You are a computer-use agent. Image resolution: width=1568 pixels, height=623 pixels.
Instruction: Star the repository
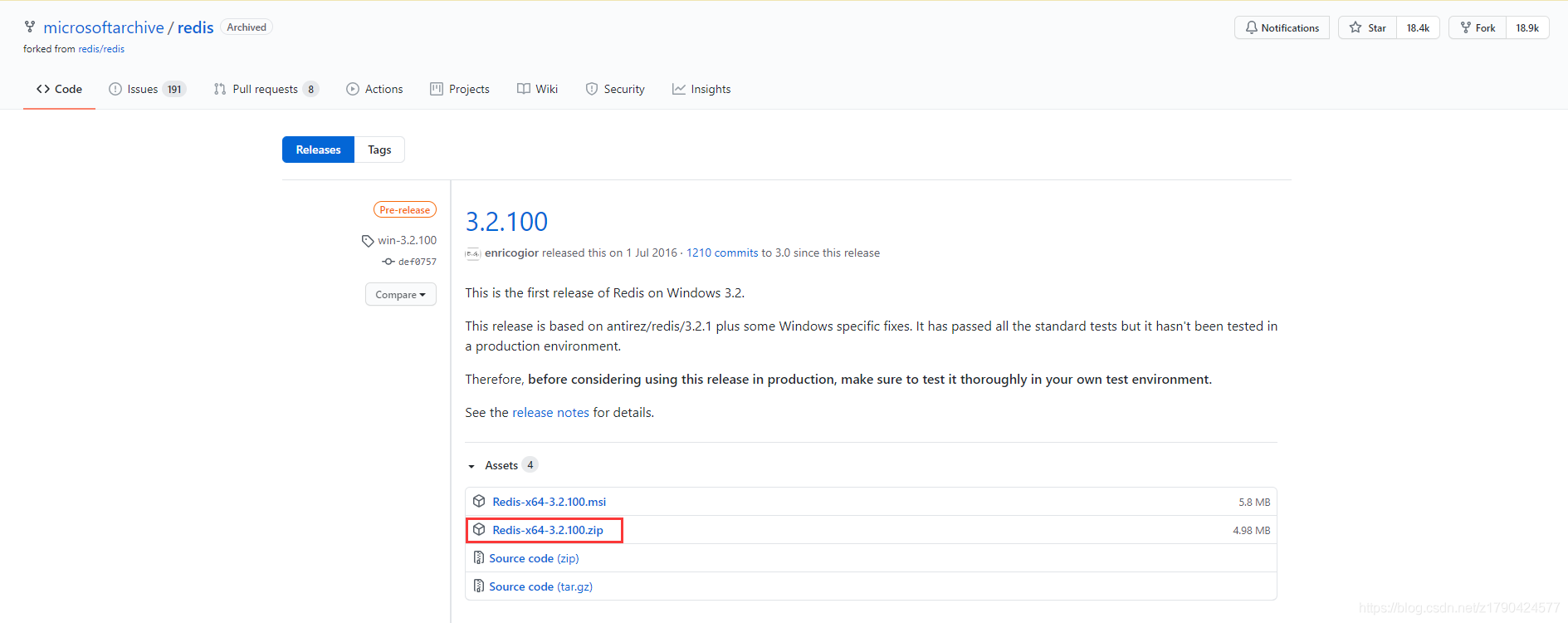tap(1367, 27)
